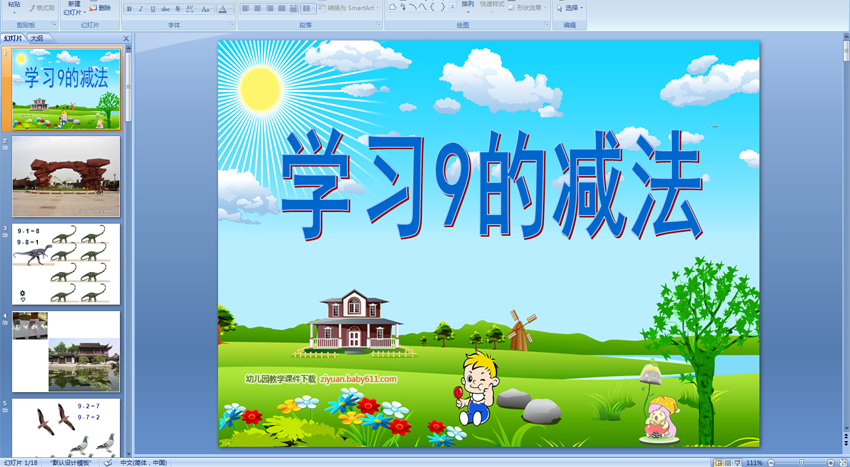The image size is (850, 467).
Task: Toggle text shadow (S) formatting
Action: tap(178, 9)
